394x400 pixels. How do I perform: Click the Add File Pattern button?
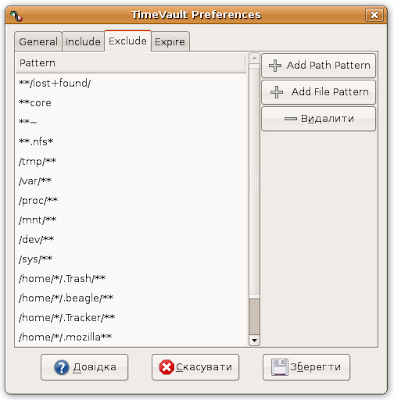click(319, 92)
